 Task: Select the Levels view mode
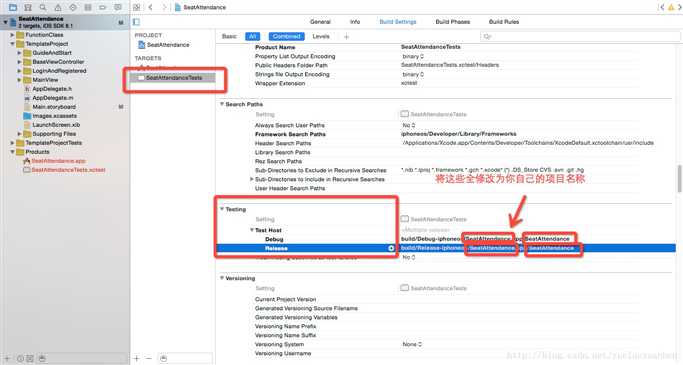click(321, 37)
